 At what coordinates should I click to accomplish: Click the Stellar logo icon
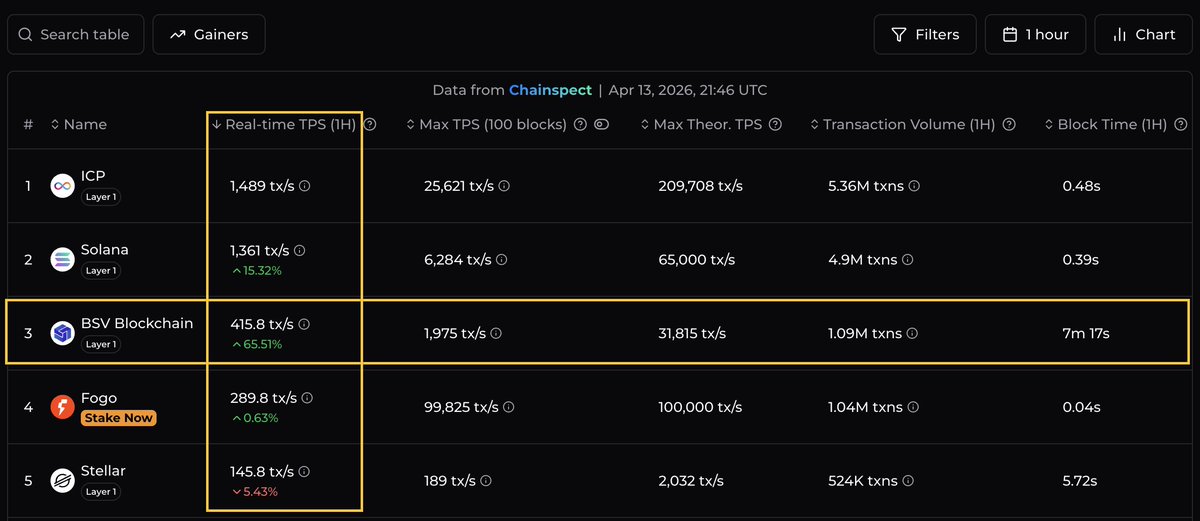click(x=63, y=481)
